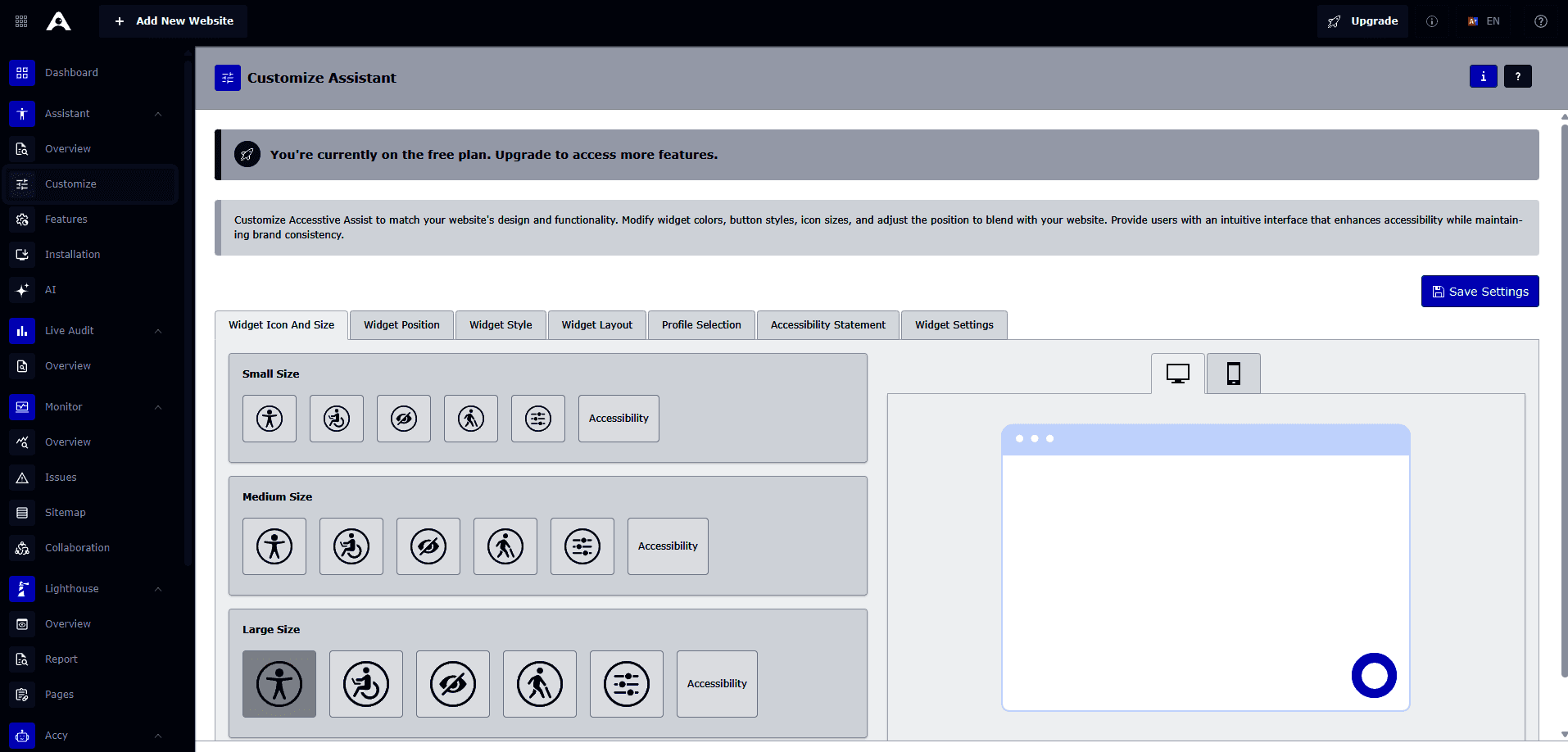
Task: Open the Sitemap page under Live Audit
Action: (65, 512)
